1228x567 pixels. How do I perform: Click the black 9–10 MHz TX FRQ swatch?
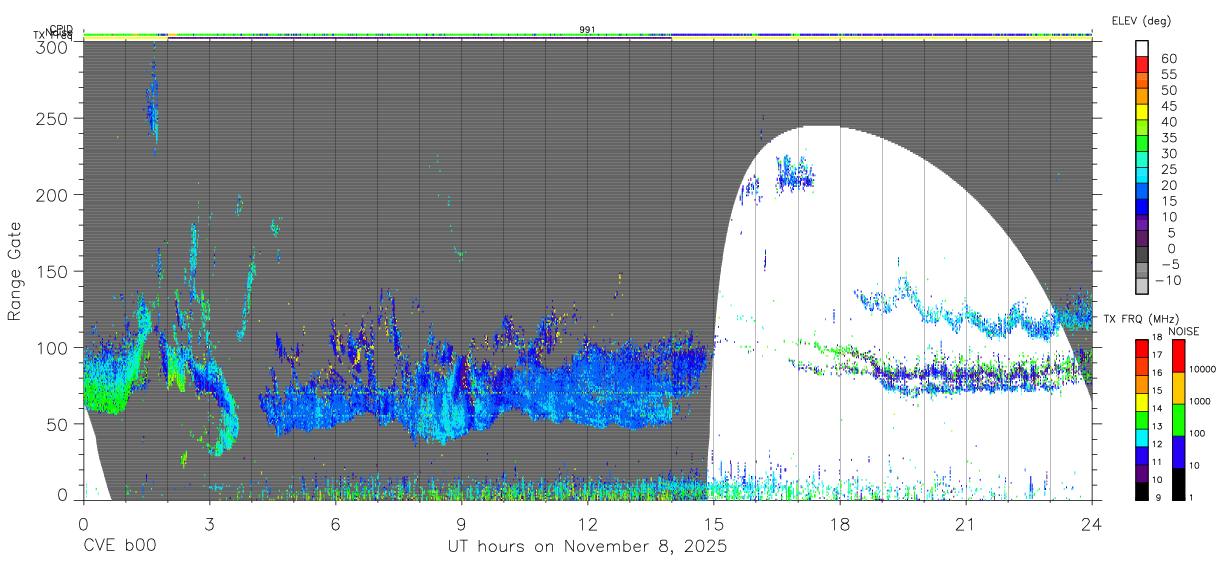1142,491
